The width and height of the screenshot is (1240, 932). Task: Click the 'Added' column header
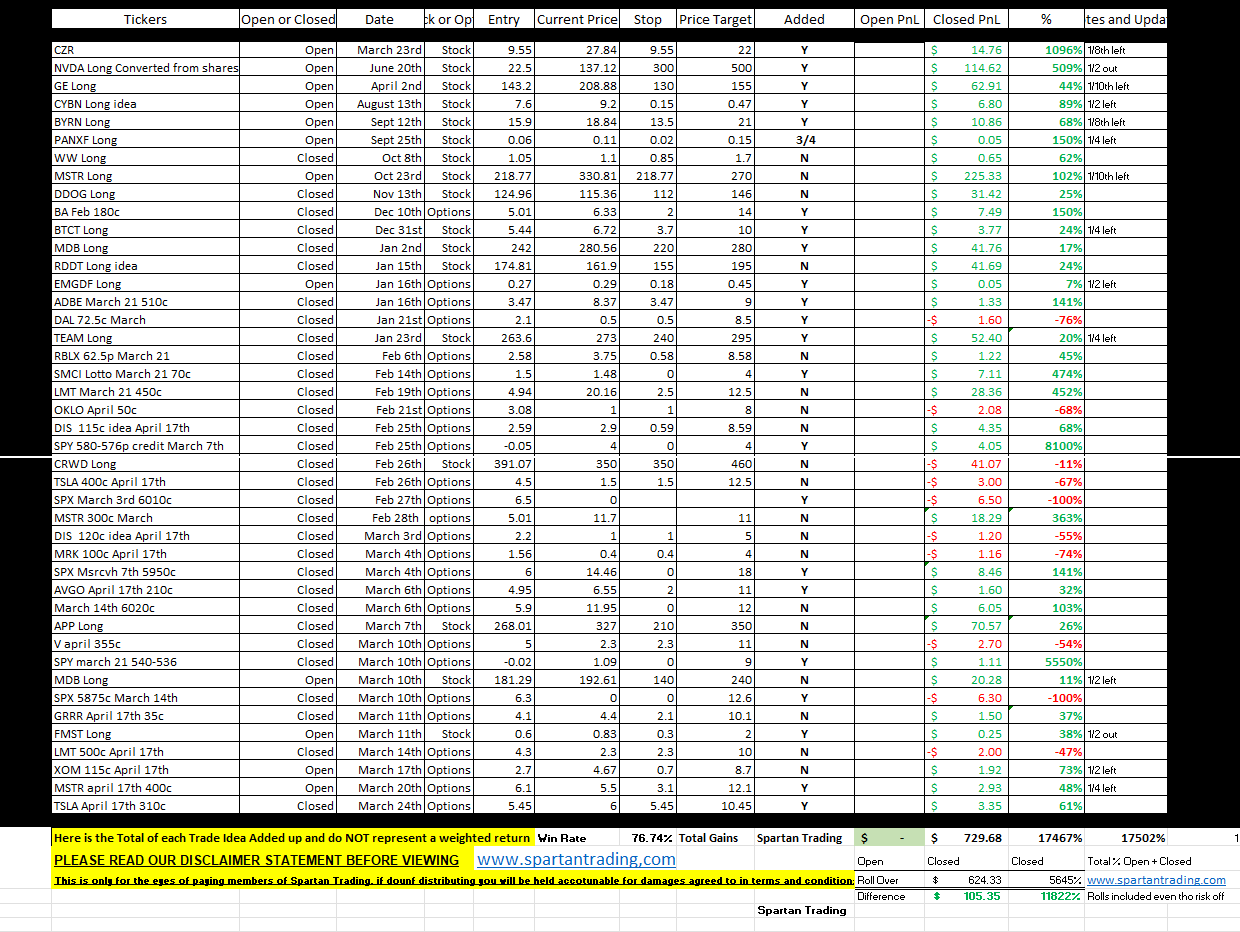point(805,19)
